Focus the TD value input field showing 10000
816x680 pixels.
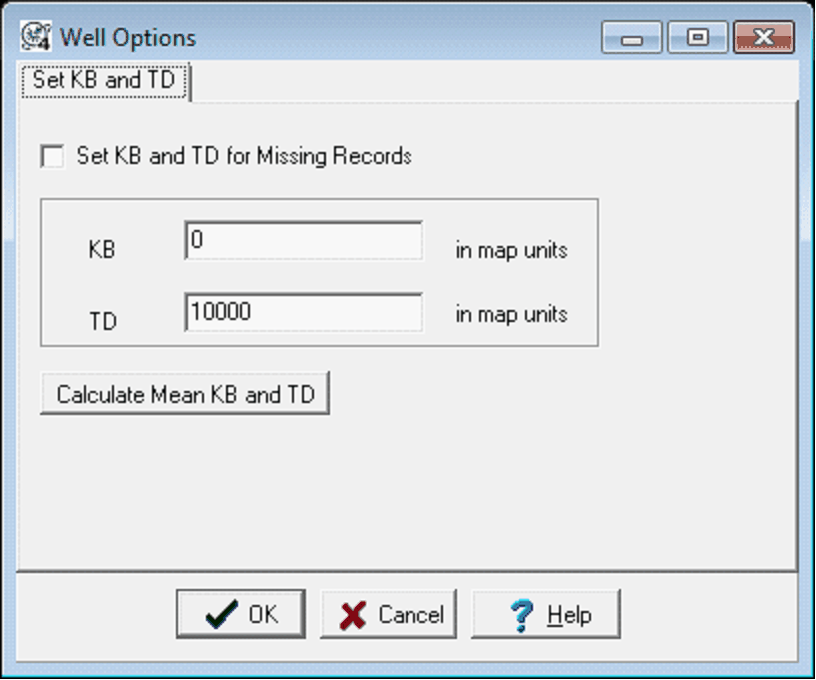click(303, 313)
